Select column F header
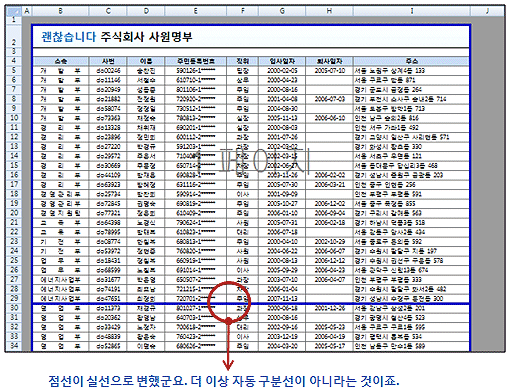This screenshot has width=512, height=390. 243,11
